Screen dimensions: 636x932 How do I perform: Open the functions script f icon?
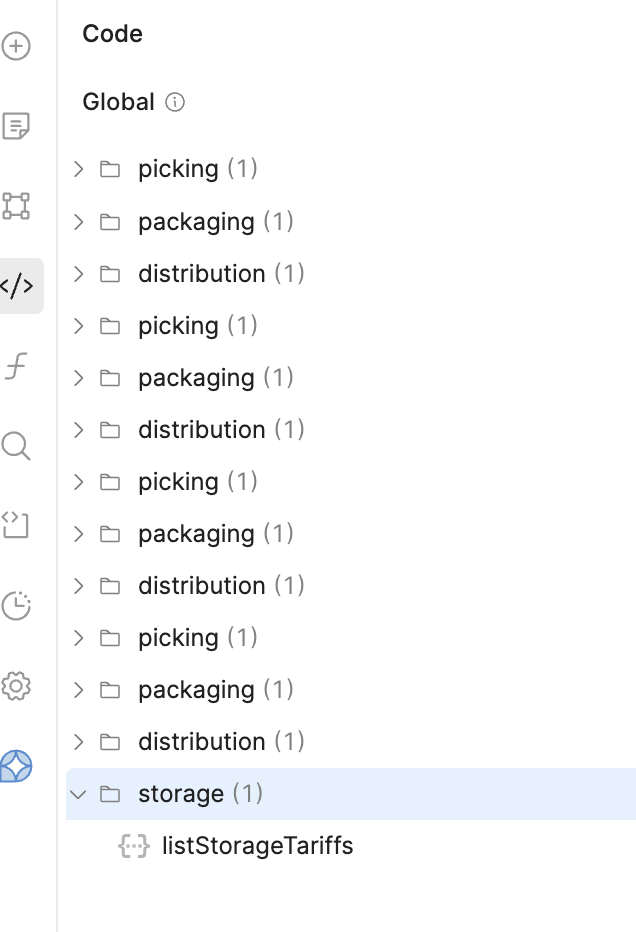click(17, 366)
